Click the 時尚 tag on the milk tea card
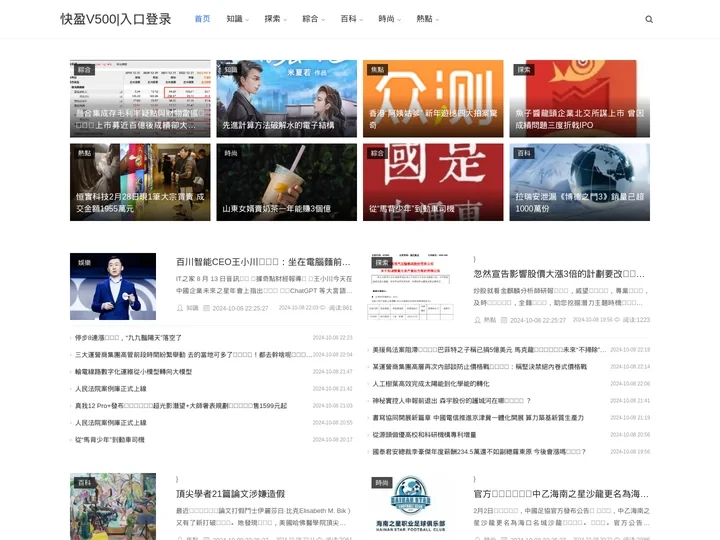Viewport: 720px width, 540px height. click(231, 153)
